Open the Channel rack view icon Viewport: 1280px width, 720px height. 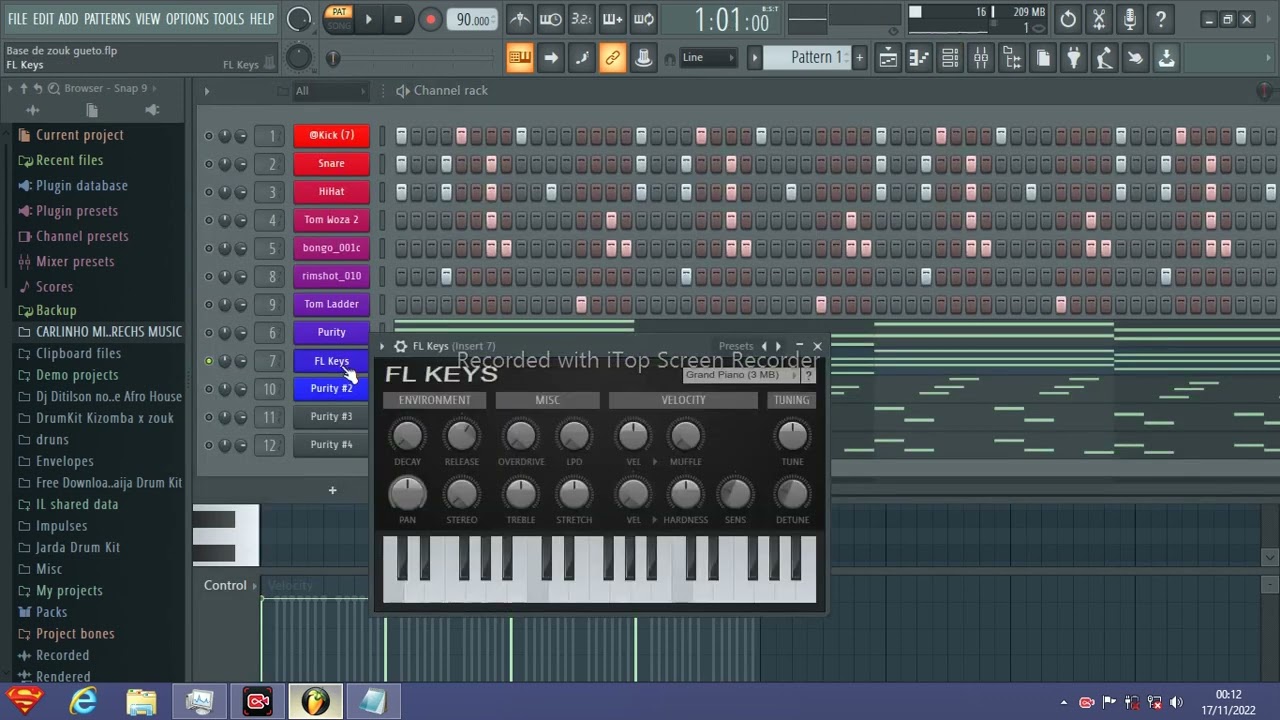pos(950,58)
